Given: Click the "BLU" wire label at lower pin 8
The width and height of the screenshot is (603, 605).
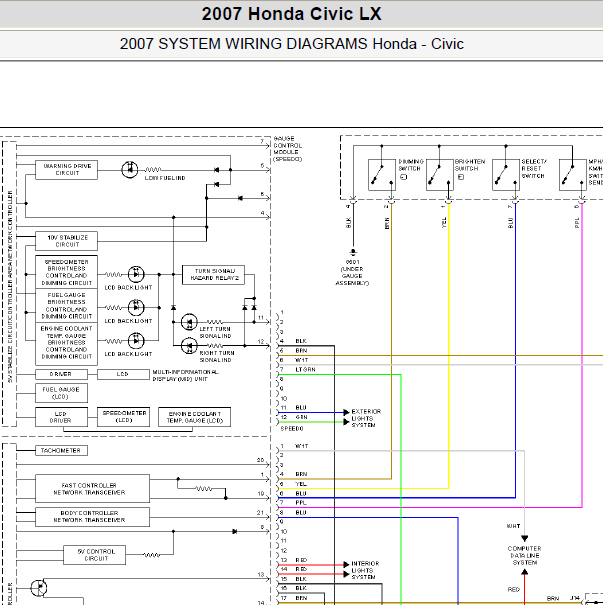Looking at the screenshot, I should (x=301, y=512).
